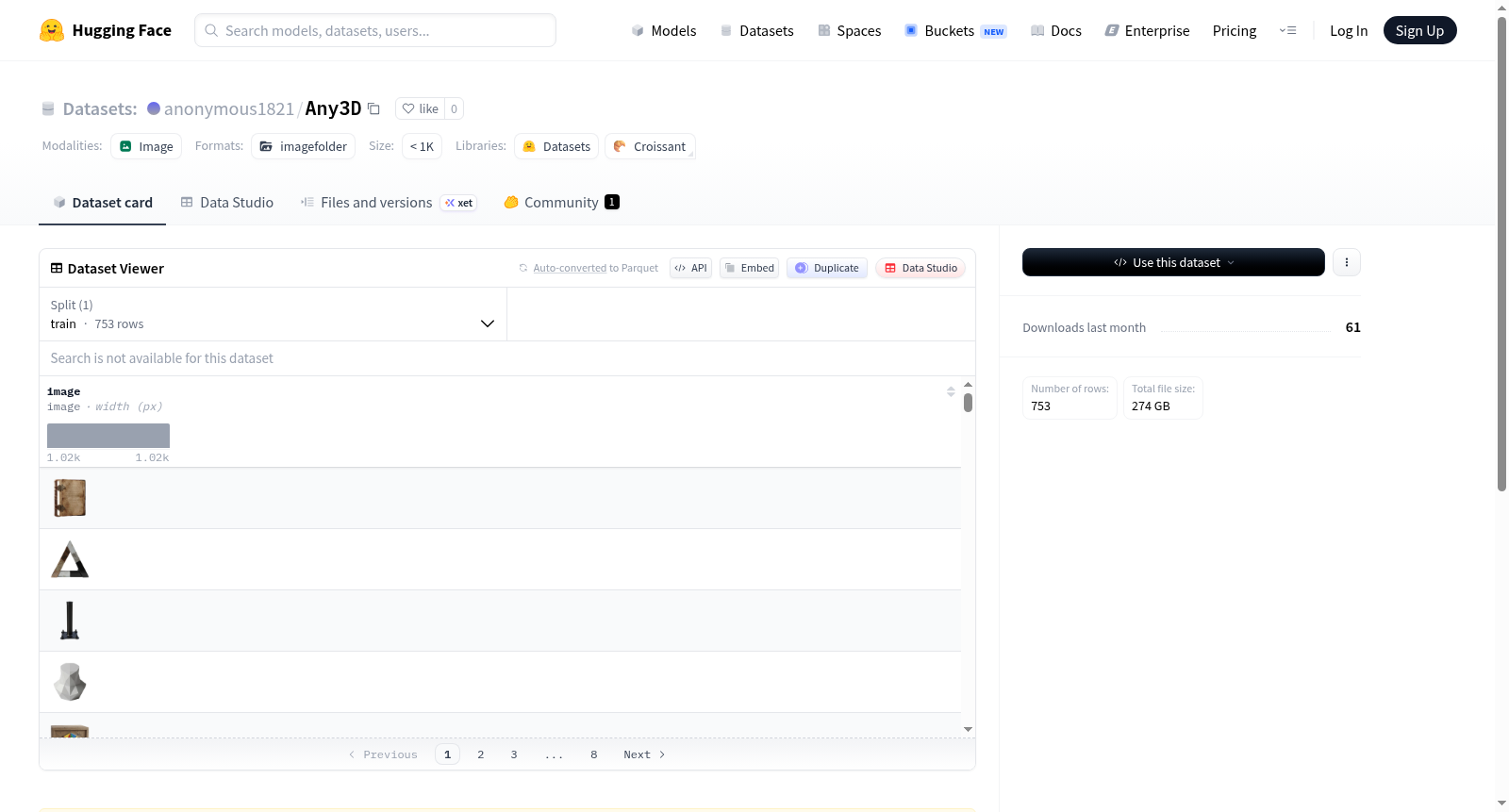Image resolution: width=1509 pixels, height=812 pixels.
Task: Click the heart like icon
Action: point(408,108)
